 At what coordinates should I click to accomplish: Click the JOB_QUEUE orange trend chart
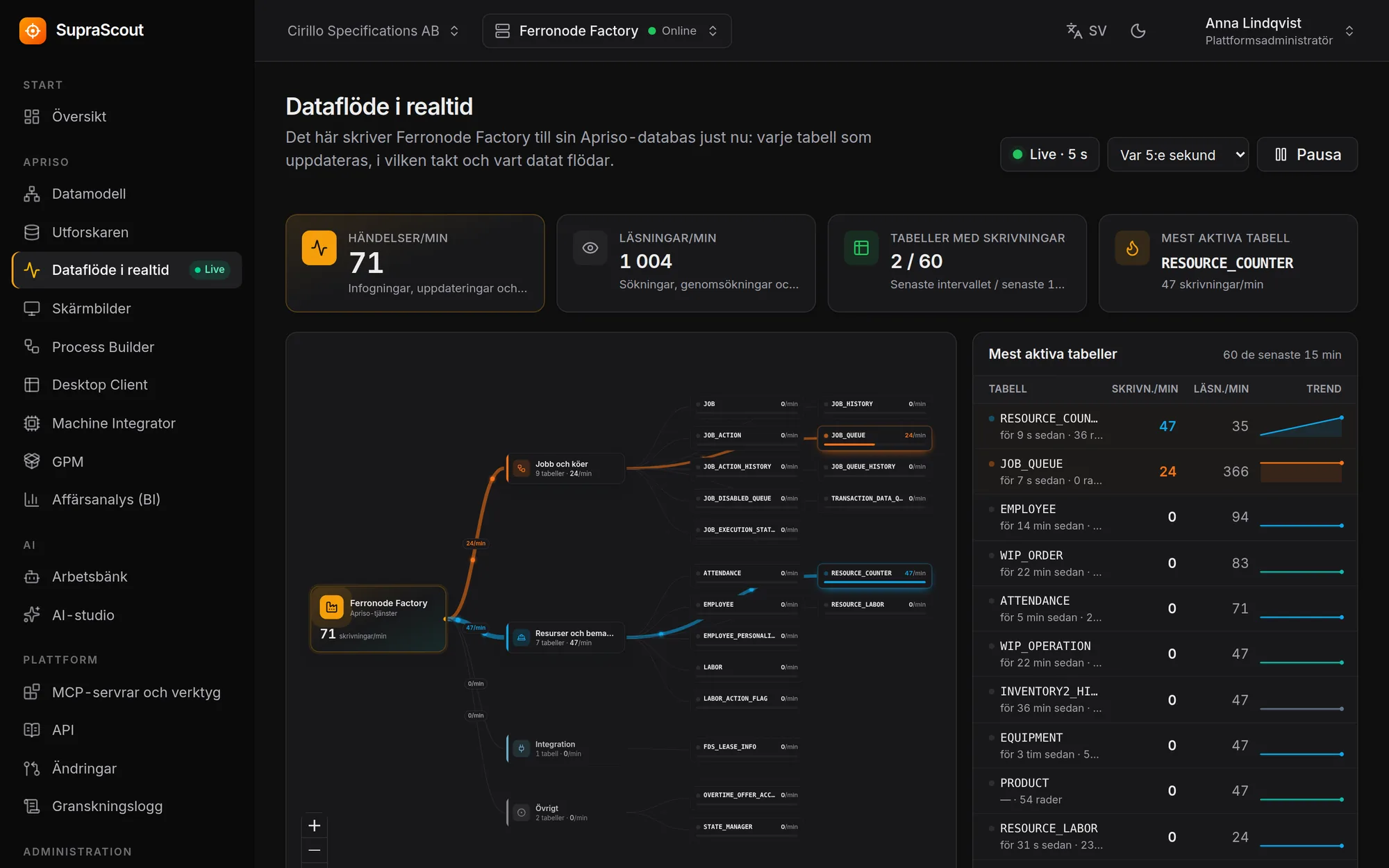click(1301, 471)
